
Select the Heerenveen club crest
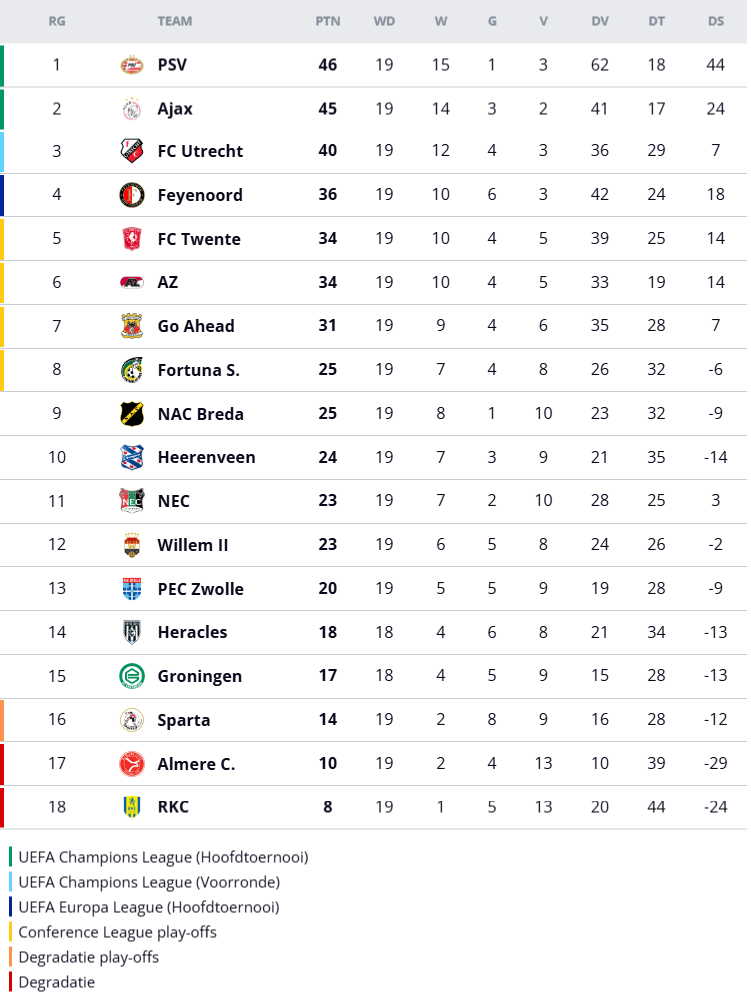tap(131, 457)
